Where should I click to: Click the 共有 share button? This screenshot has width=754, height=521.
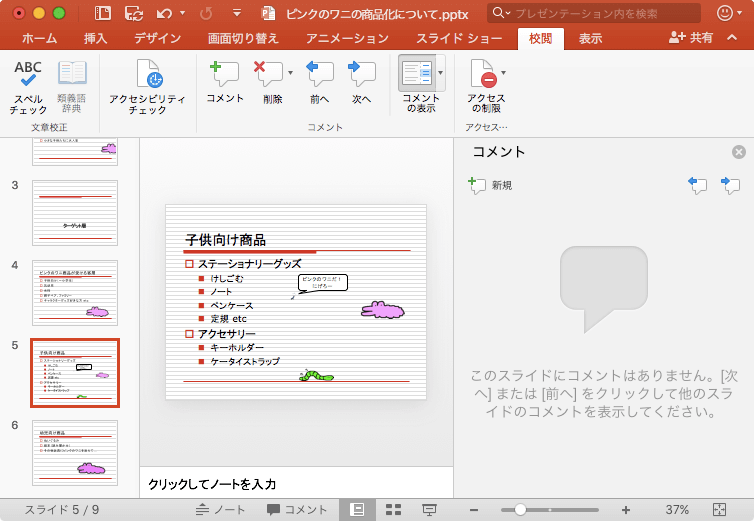click(x=691, y=38)
